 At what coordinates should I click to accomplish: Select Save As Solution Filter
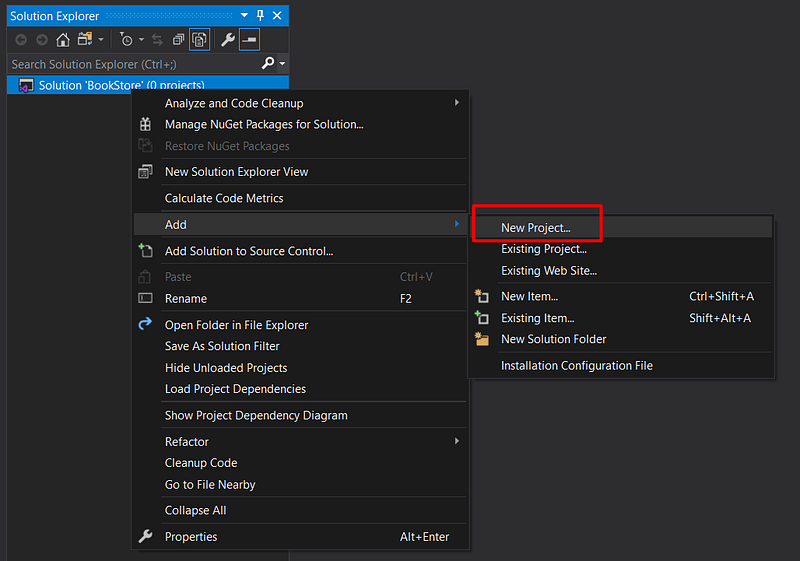click(x=301, y=346)
